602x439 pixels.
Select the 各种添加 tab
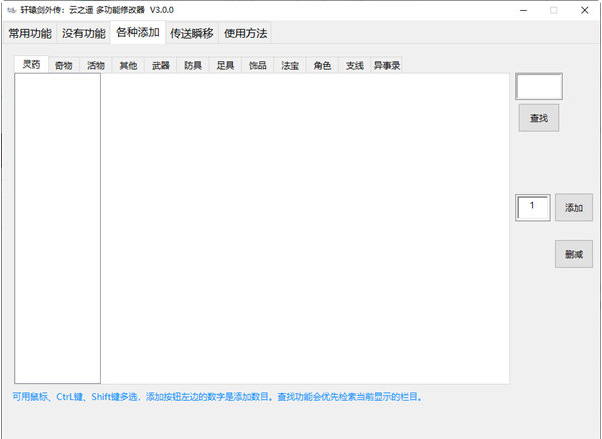pos(138,32)
